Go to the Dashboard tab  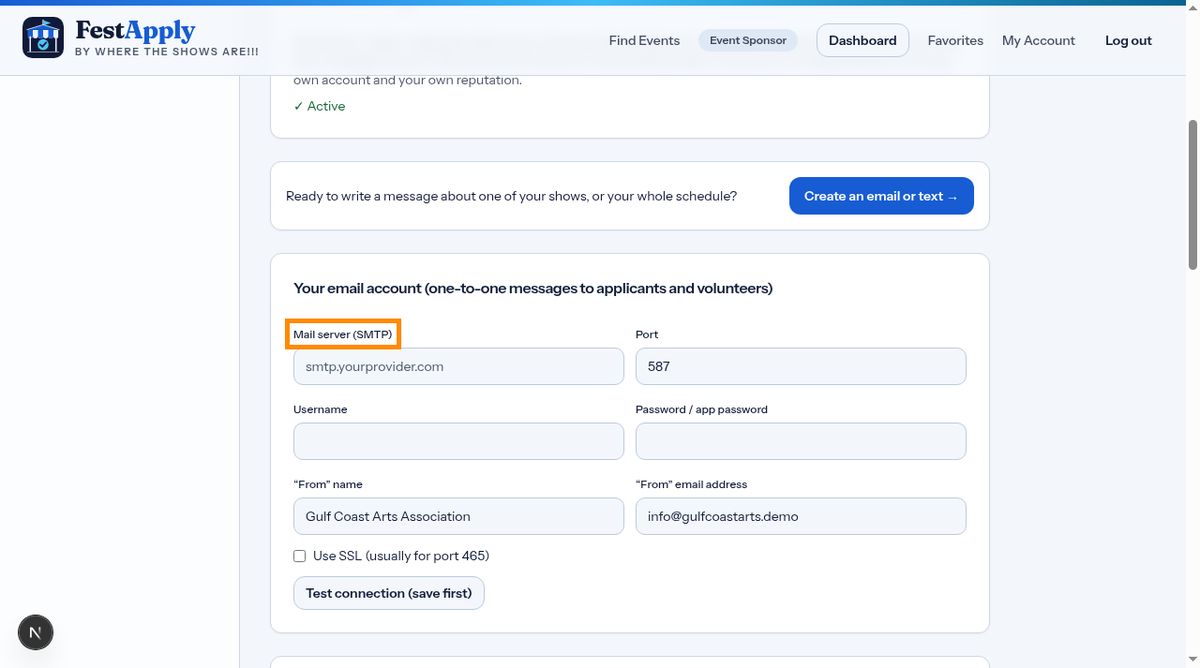[863, 41]
